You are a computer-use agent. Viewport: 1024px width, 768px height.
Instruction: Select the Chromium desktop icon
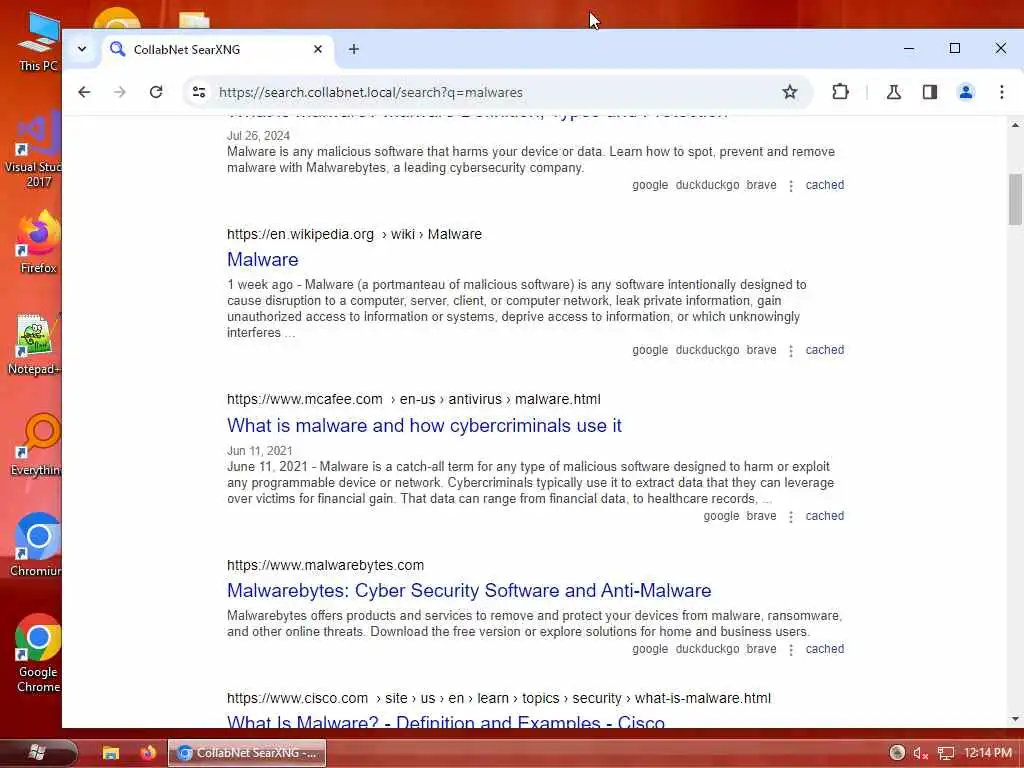pos(35,546)
